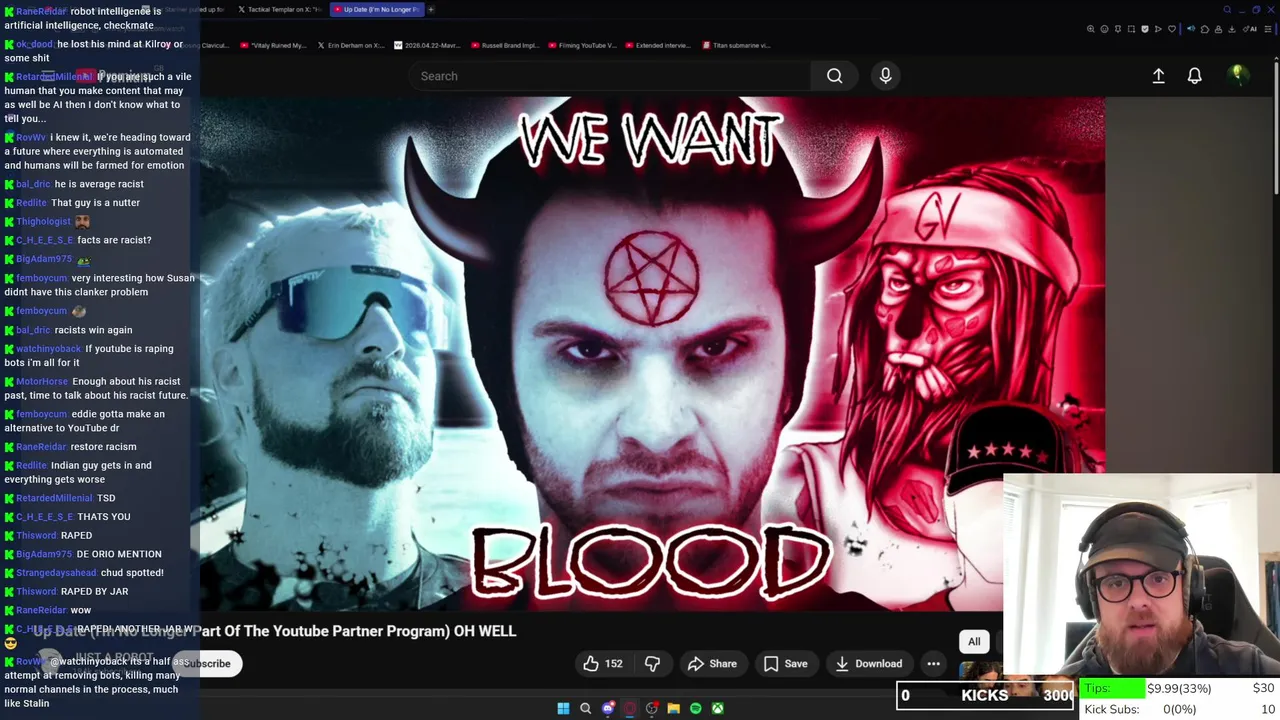The width and height of the screenshot is (1280, 720).
Task: Click the Share button under the video
Action: [x=712, y=663]
